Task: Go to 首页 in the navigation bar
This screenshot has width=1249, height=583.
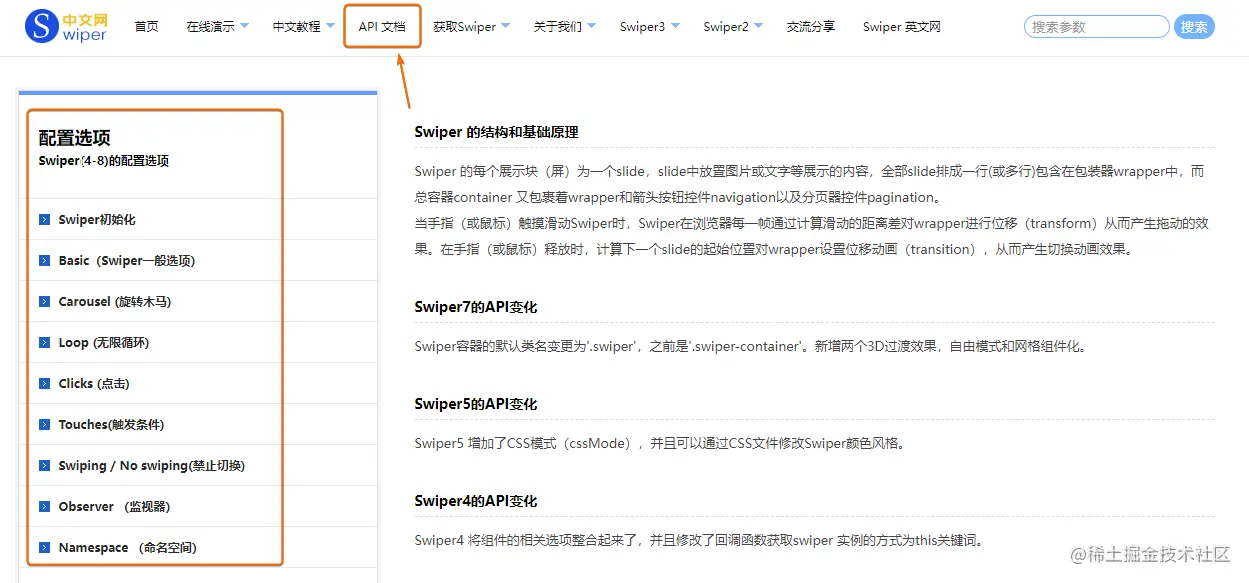Action: coord(146,27)
